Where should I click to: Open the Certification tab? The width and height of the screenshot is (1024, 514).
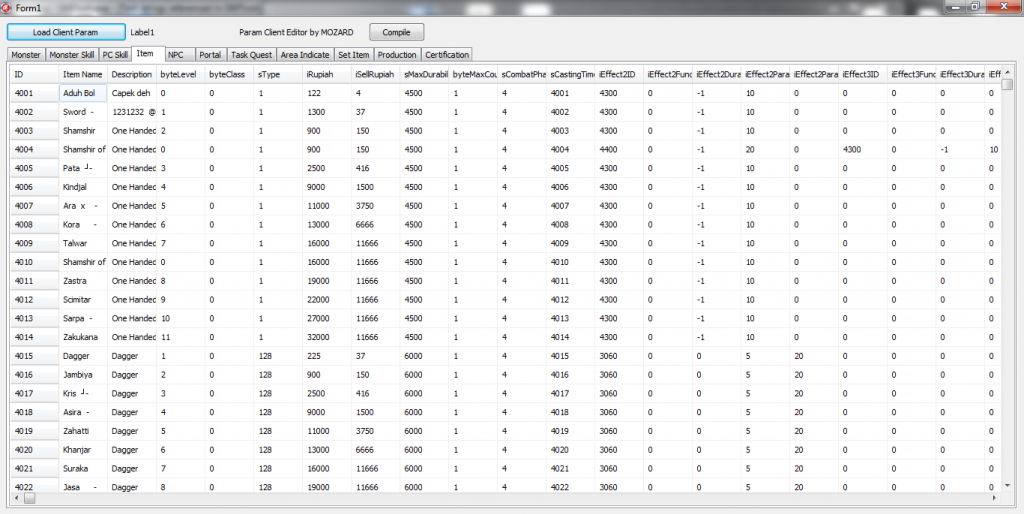point(446,55)
